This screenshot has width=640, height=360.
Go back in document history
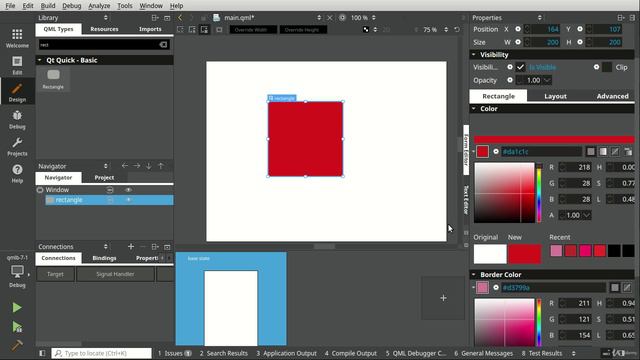click(x=180, y=18)
